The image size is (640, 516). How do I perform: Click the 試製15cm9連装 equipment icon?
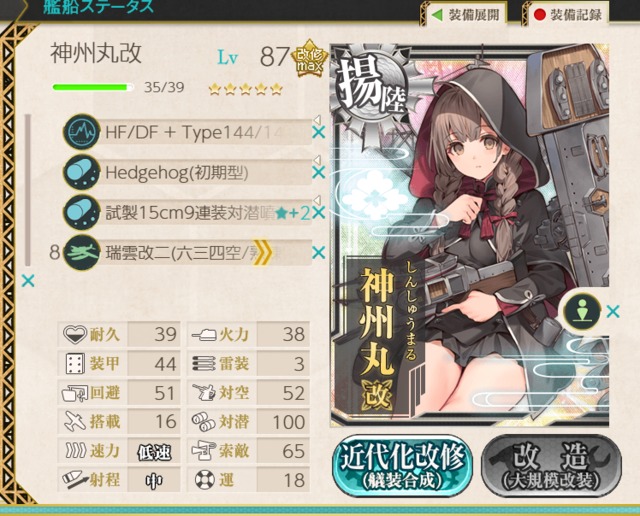coord(82,212)
